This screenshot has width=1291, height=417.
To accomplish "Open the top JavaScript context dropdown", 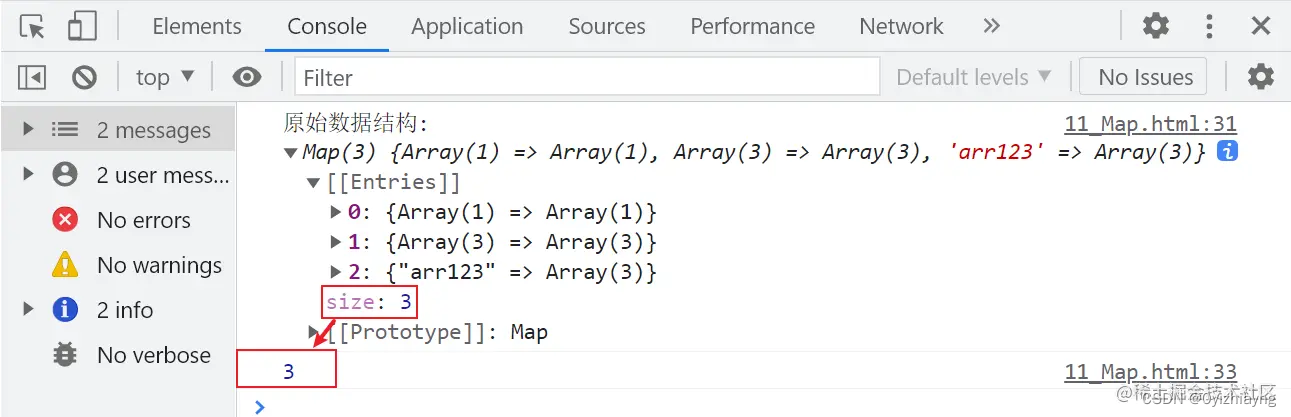I will pos(165,77).
